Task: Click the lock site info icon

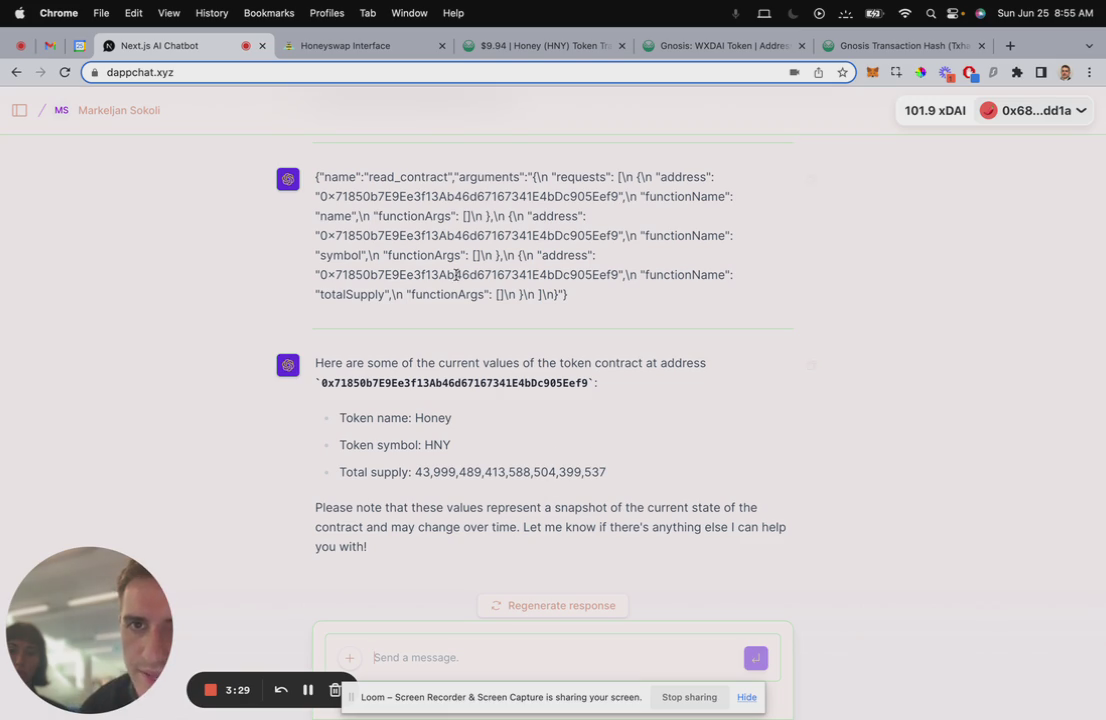Action: tap(95, 73)
